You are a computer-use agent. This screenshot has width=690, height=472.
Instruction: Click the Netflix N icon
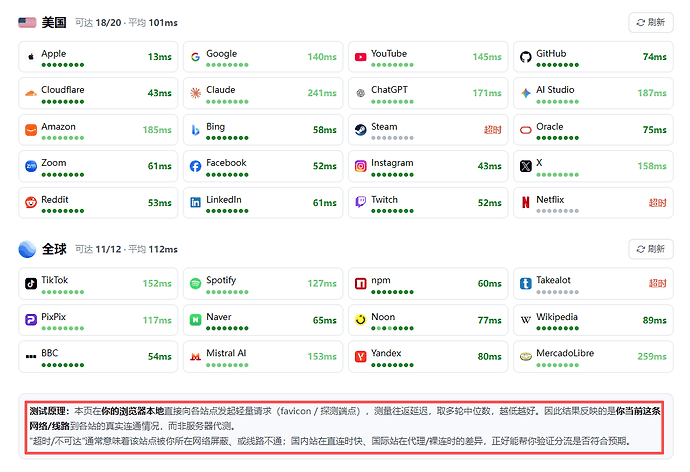pyautogui.click(x=525, y=202)
